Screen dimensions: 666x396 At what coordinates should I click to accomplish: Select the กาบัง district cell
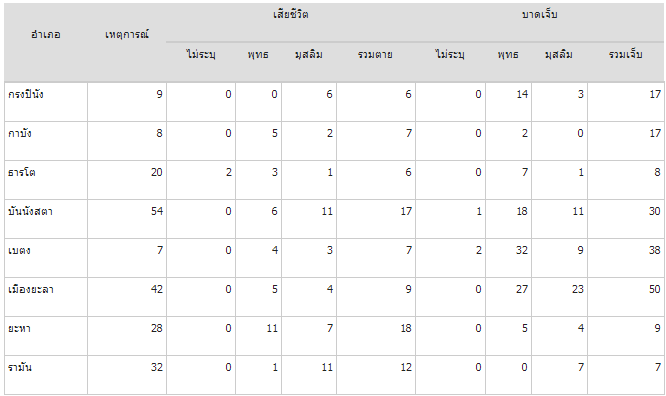46,141
